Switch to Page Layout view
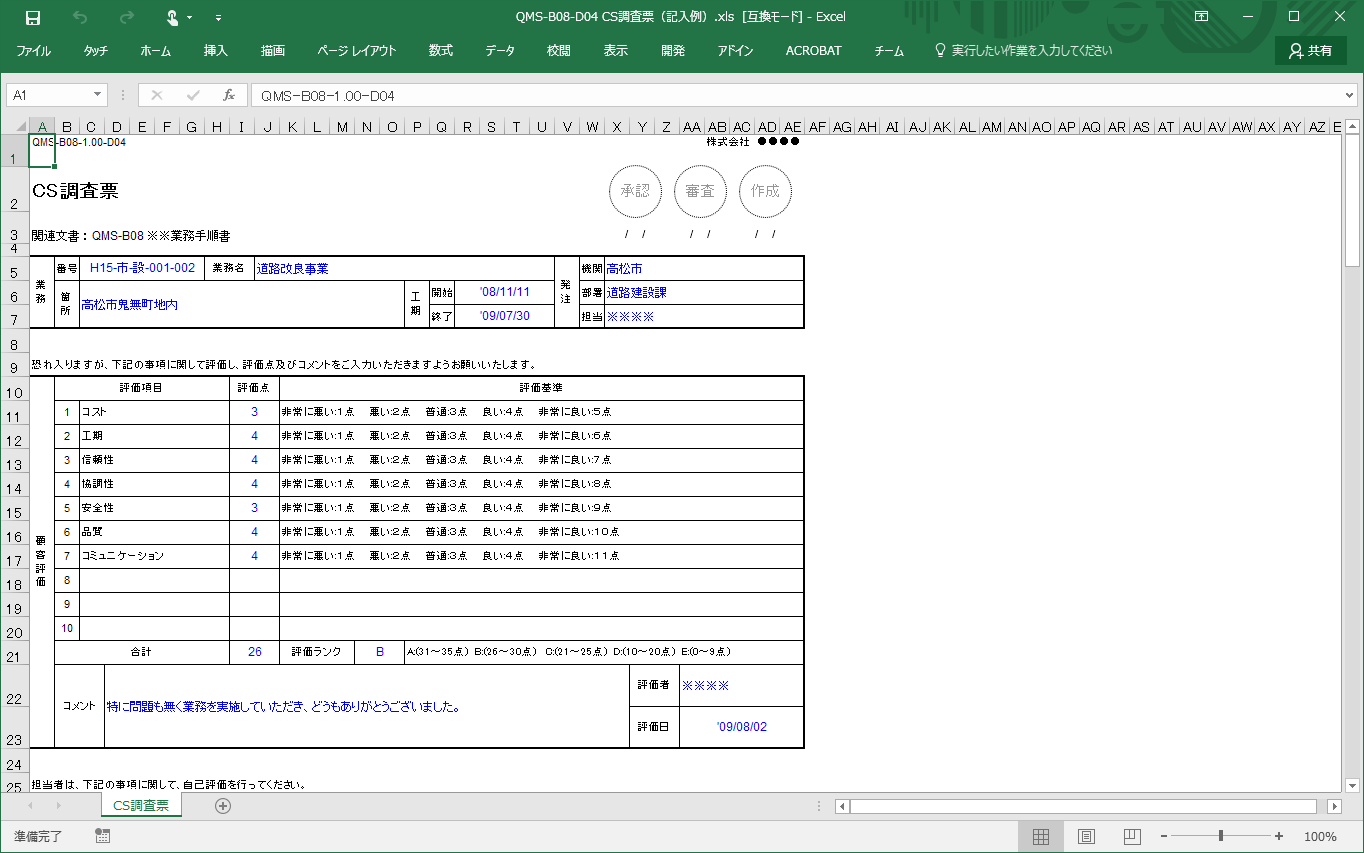The width and height of the screenshot is (1364, 853). pyautogui.click(x=1086, y=836)
